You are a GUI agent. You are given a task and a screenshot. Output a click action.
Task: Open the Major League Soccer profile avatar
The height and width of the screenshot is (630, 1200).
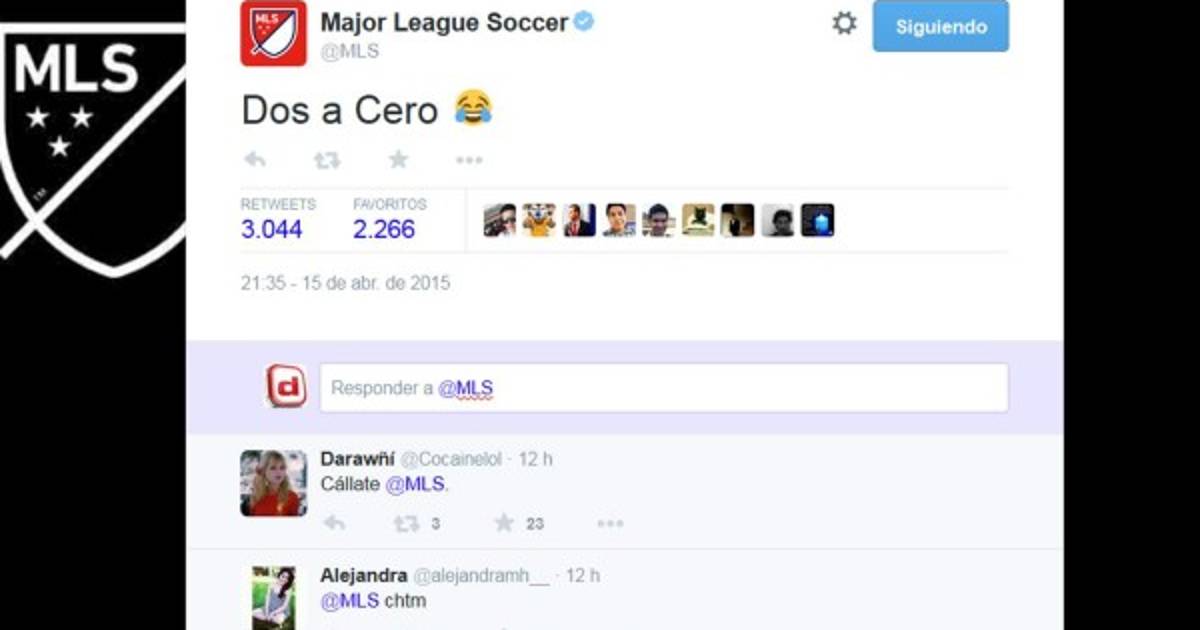coord(273,33)
